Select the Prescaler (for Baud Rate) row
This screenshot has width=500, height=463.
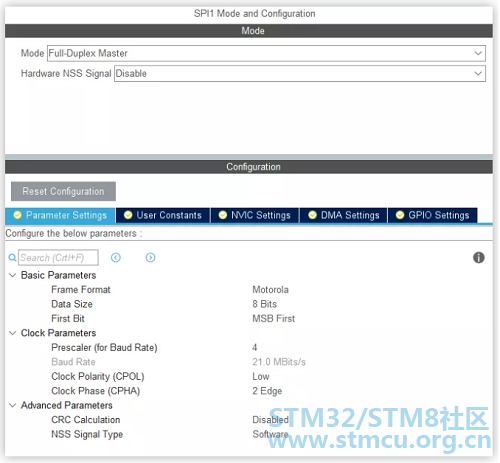(x=248, y=348)
